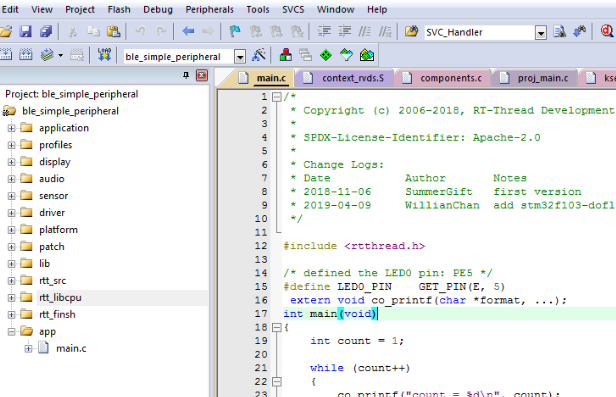Collapse the comment block at line 1

click(x=277, y=97)
